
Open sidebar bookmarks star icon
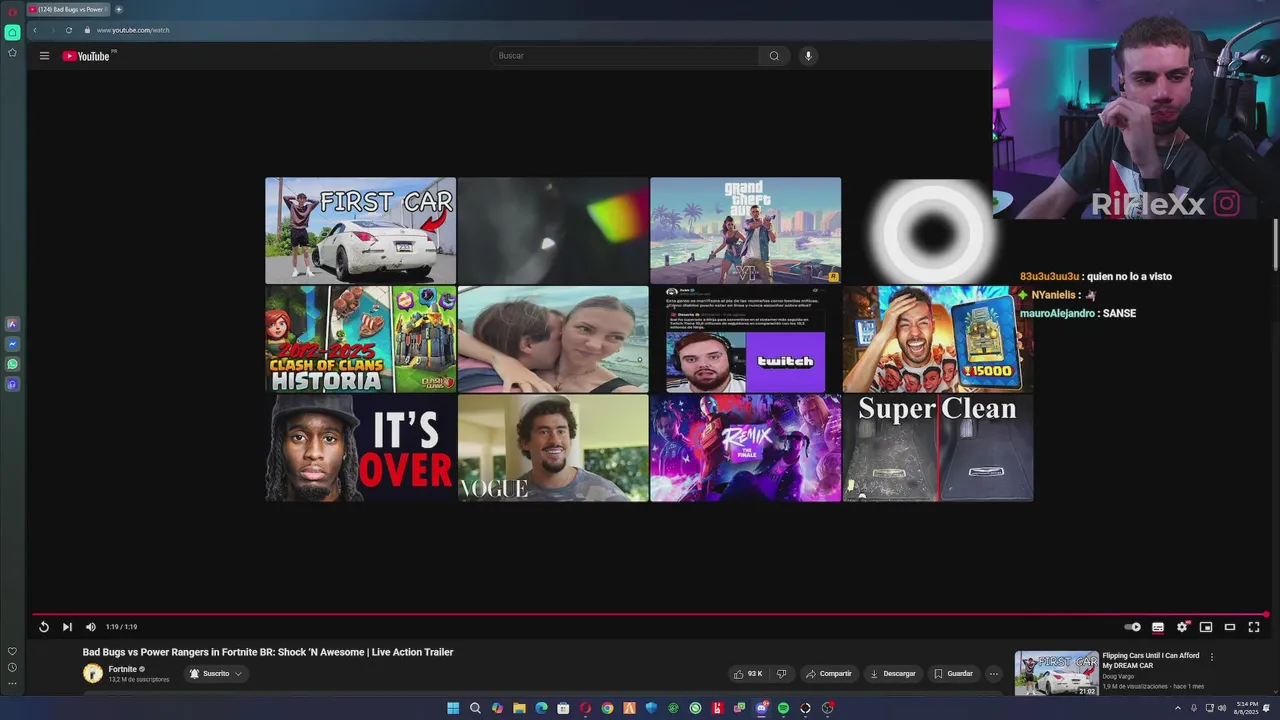[x=12, y=53]
